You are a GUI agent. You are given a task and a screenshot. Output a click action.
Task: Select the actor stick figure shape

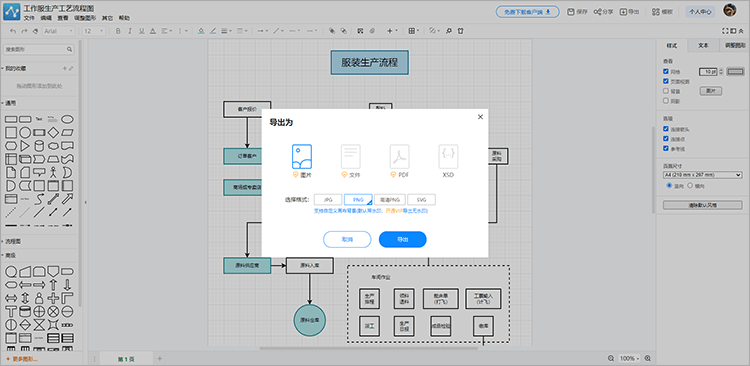53,172
